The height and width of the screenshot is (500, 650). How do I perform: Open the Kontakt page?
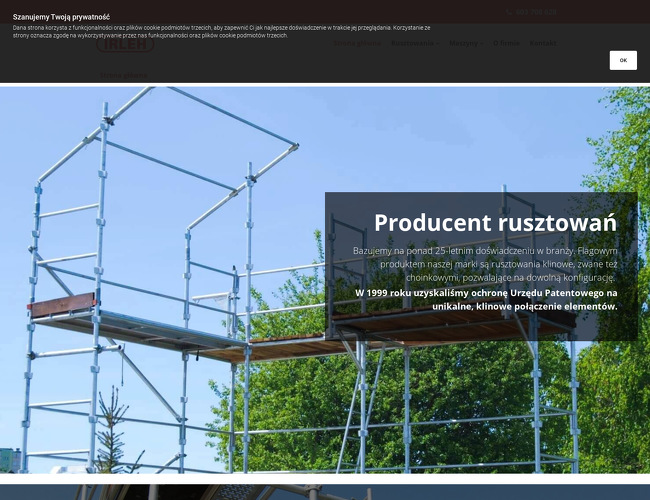click(x=543, y=43)
